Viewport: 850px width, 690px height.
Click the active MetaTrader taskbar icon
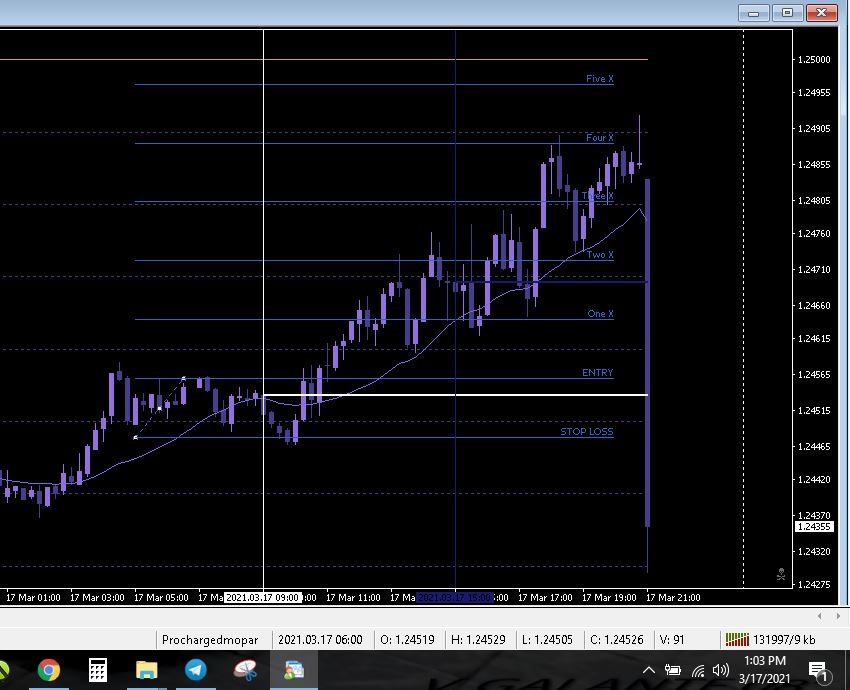pyautogui.click(x=294, y=670)
